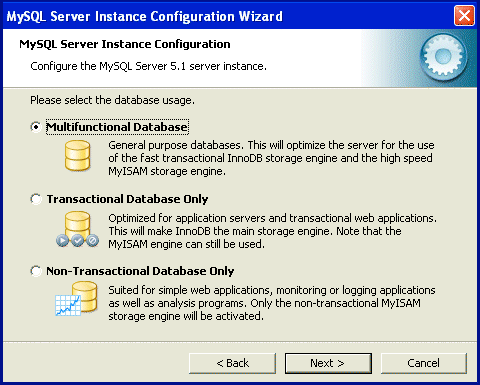
Task: Click the 'General purpose databases' description text
Action: pos(271,158)
